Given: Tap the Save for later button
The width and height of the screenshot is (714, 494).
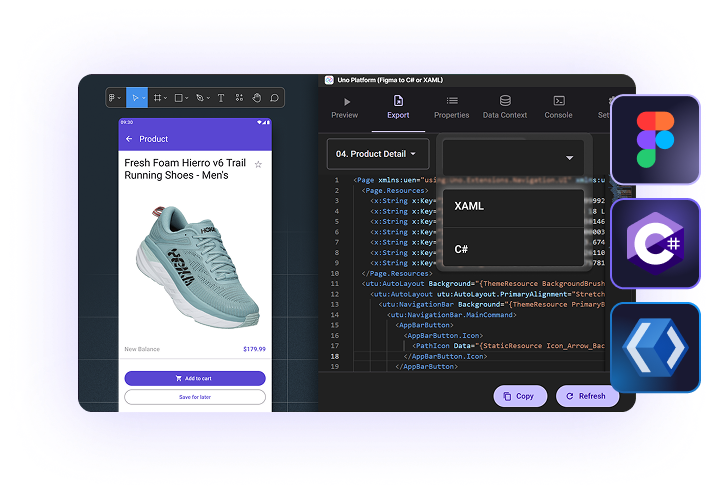Looking at the screenshot, I should click(x=195, y=397).
